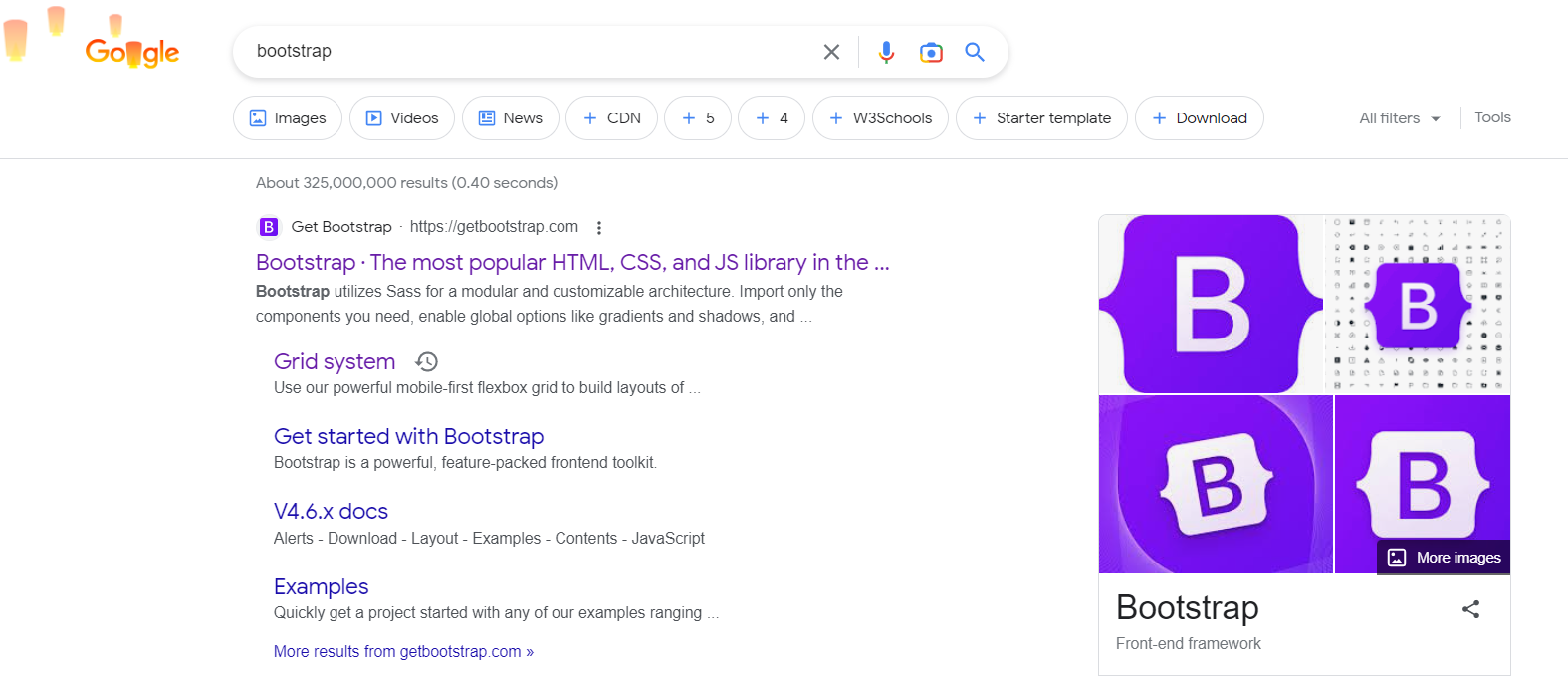Open the V4.6.x docs link
This screenshot has width=1568, height=676.
pos(331,511)
